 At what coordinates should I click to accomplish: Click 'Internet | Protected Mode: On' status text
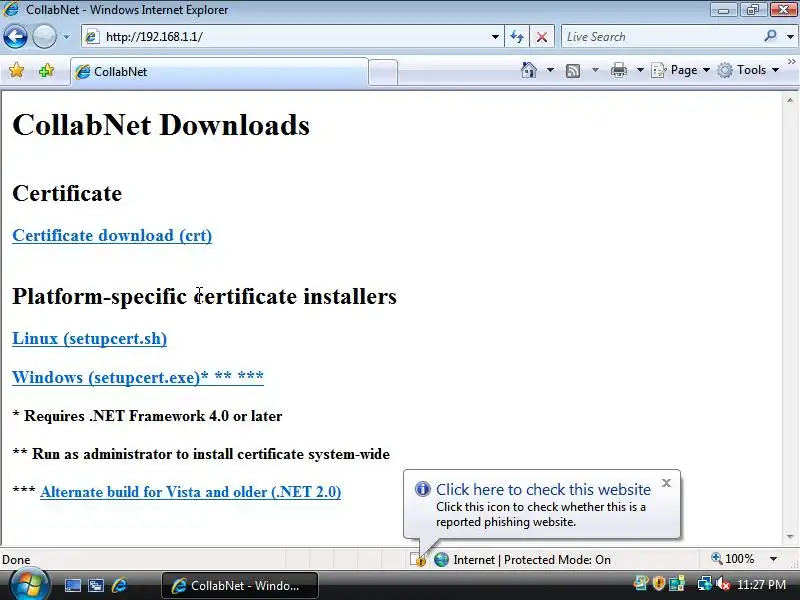point(532,560)
